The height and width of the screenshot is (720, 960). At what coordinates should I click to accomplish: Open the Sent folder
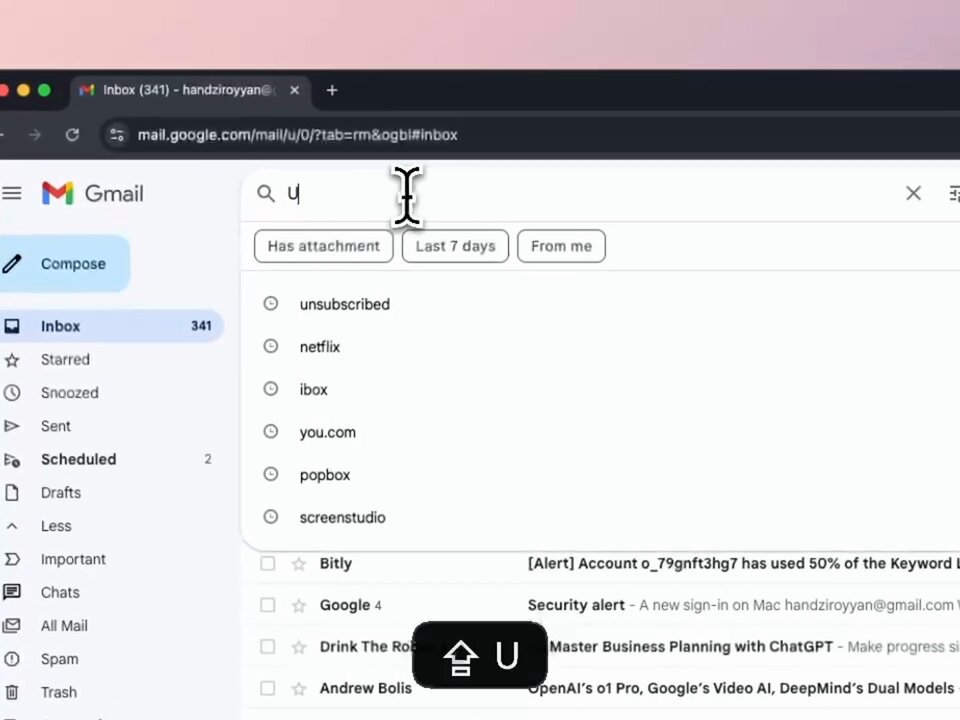click(x=56, y=426)
